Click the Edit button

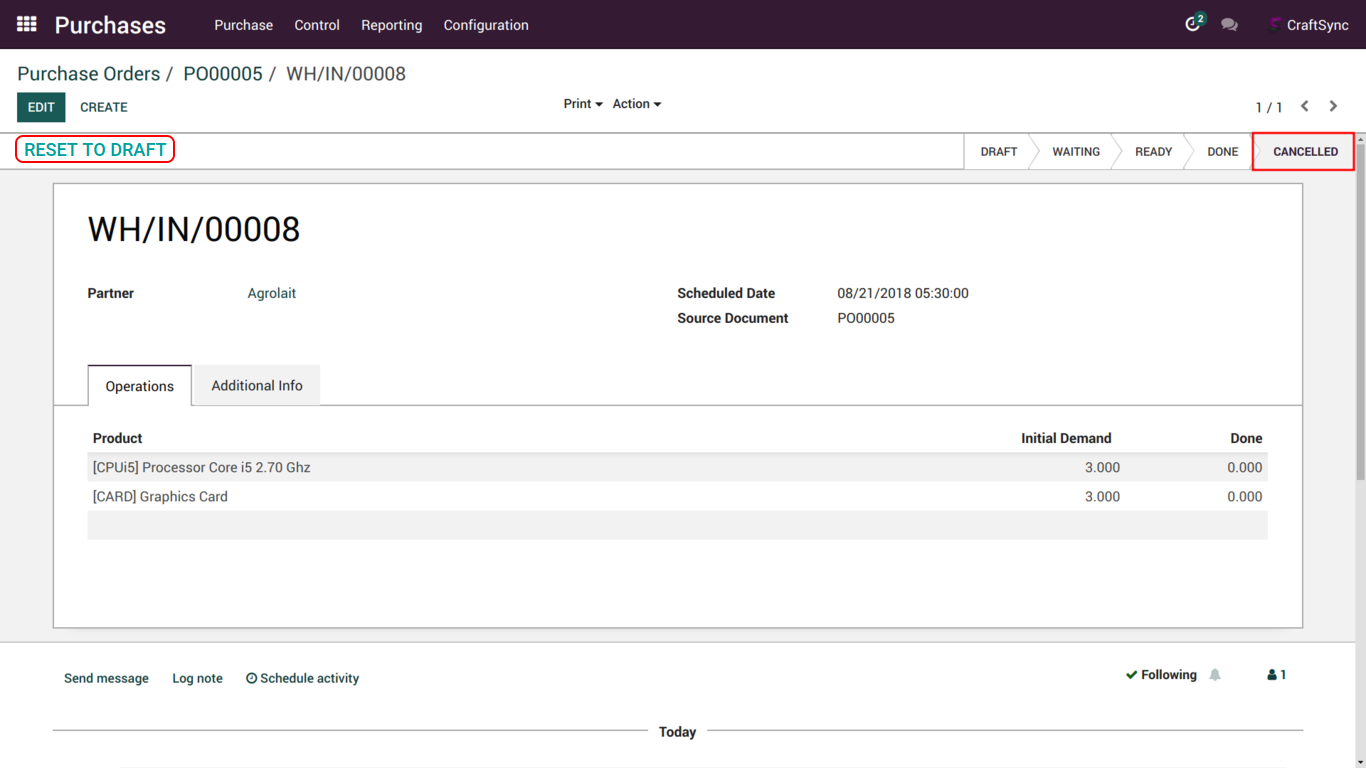click(x=41, y=107)
